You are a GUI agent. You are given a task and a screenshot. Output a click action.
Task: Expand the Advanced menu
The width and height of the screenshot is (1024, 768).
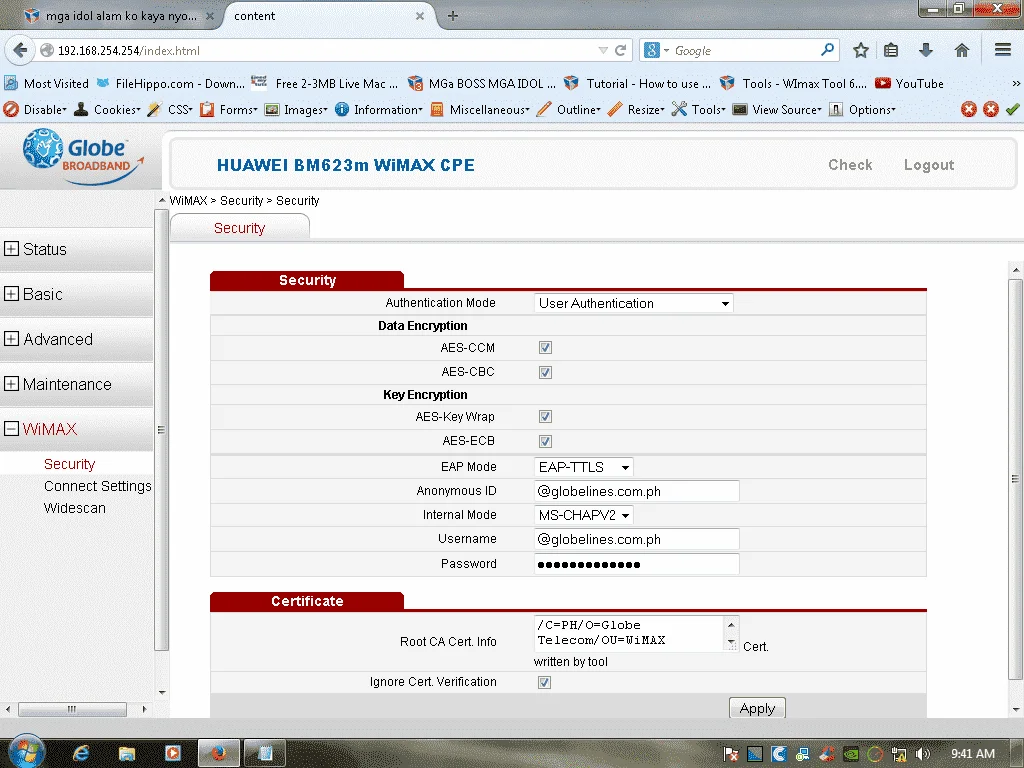click(x=48, y=339)
